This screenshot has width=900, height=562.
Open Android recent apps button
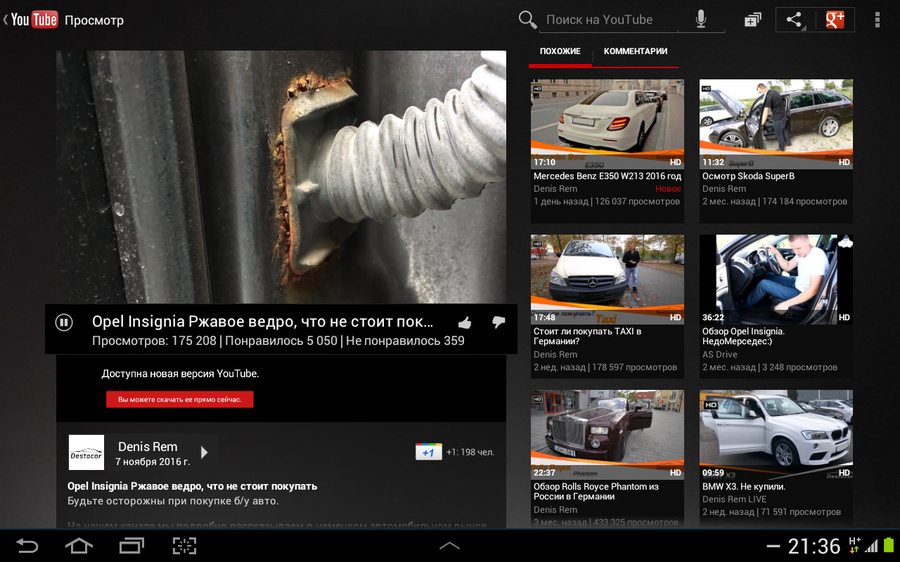[x=132, y=545]
